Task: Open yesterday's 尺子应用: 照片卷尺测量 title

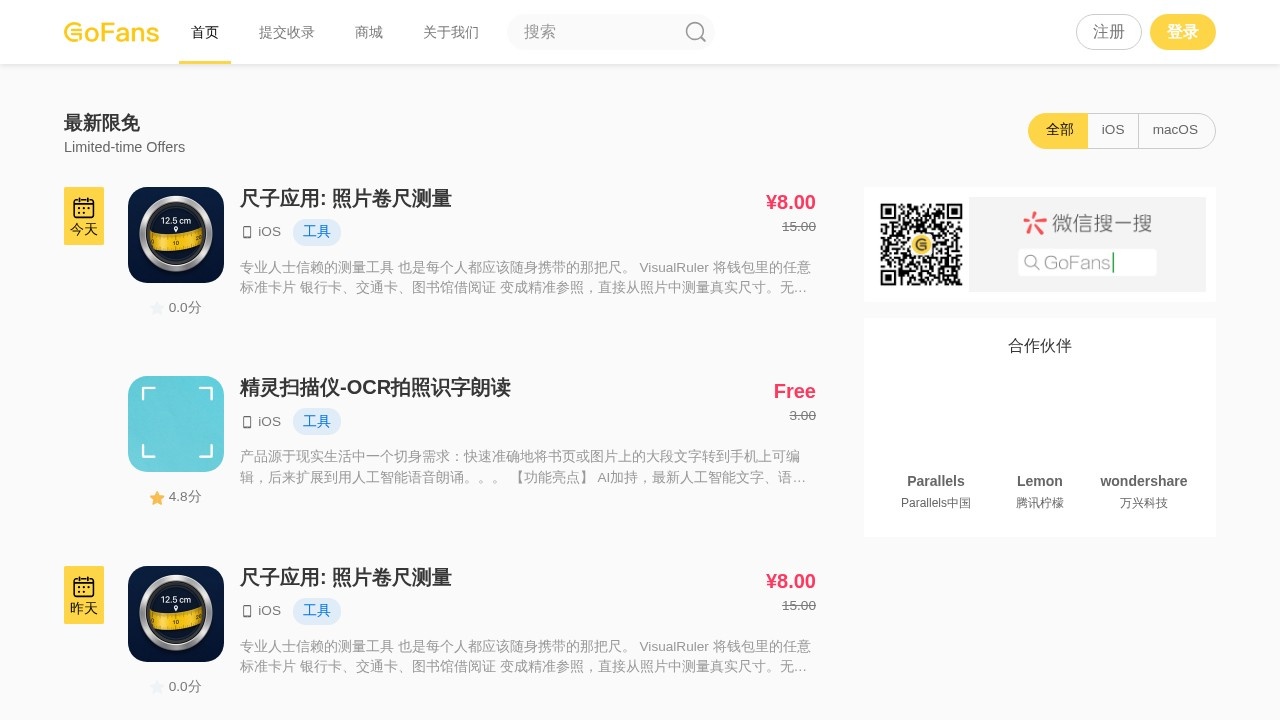Action: (346, 578)
